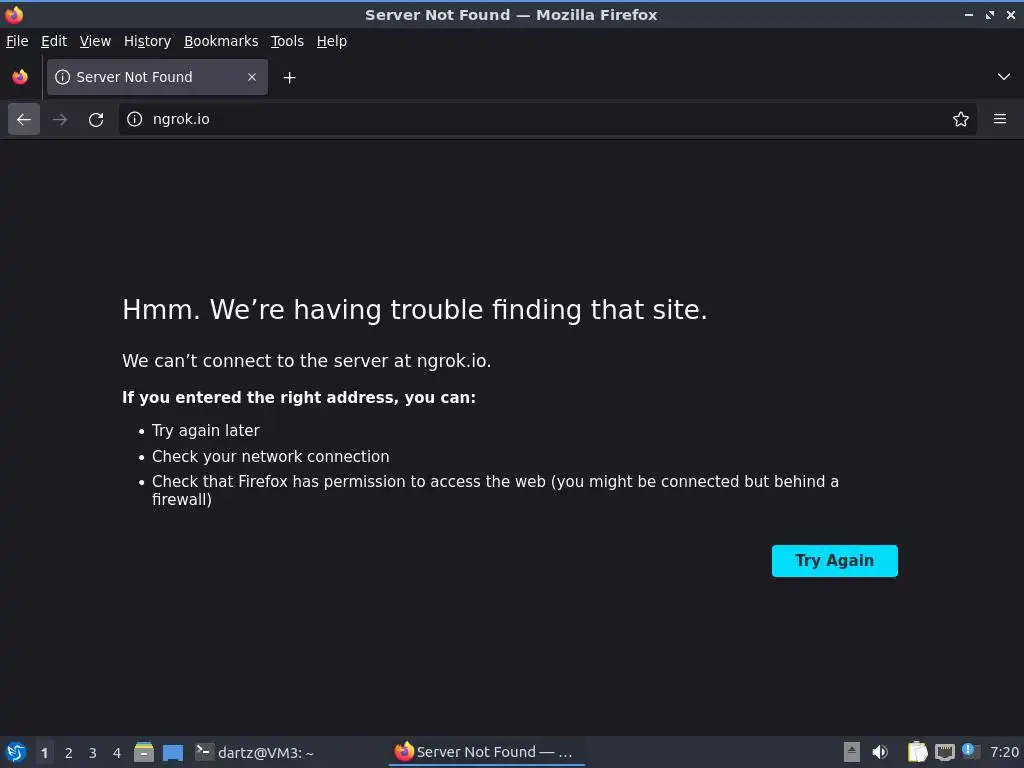Switch to workspace 2

(x=69, y=752)
